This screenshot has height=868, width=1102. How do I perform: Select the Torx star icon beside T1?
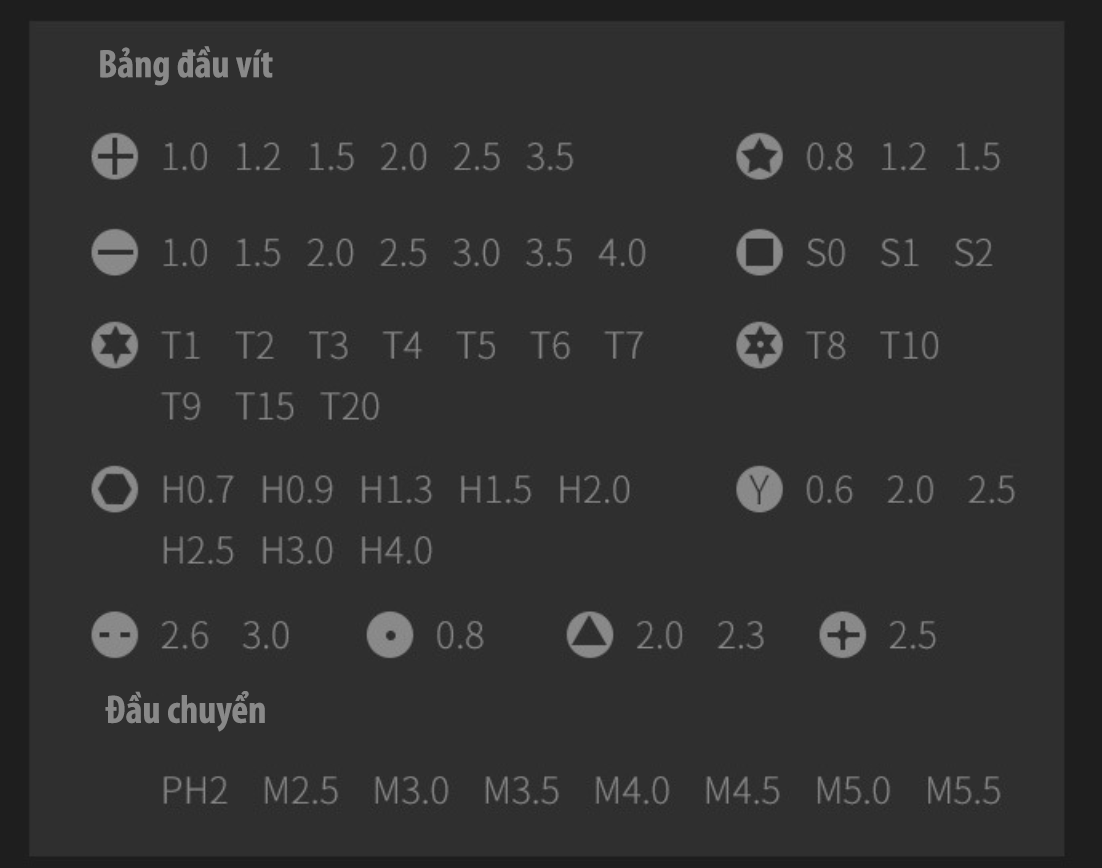(x=115, y=345)
